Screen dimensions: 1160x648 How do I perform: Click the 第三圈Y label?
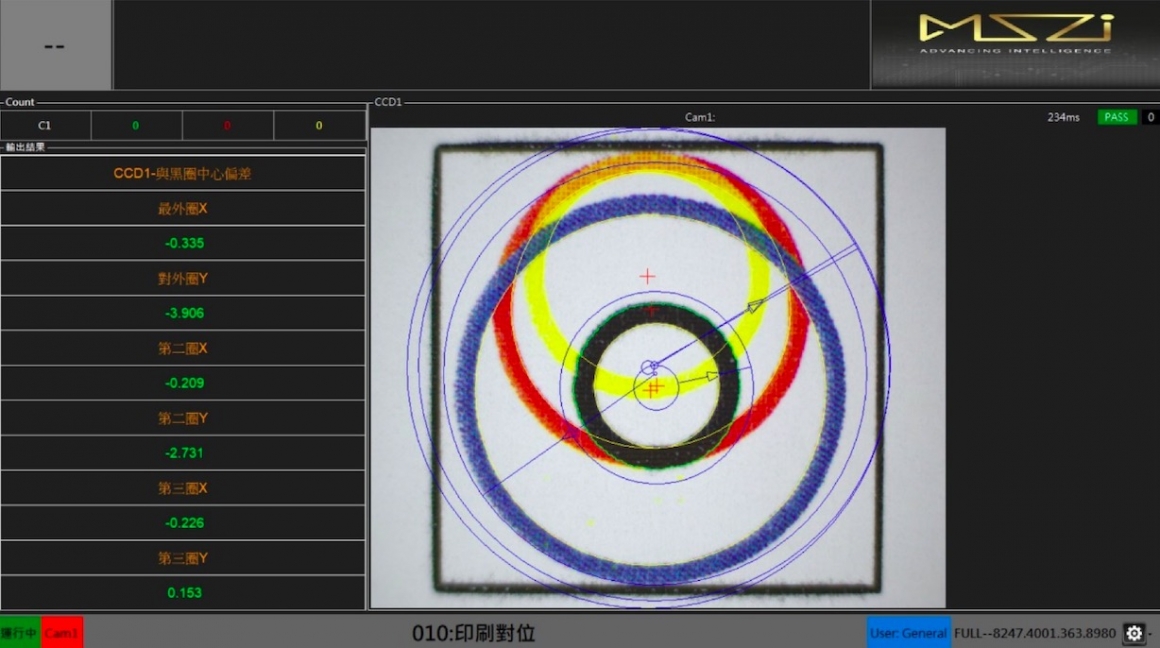[x=183, y=558]
